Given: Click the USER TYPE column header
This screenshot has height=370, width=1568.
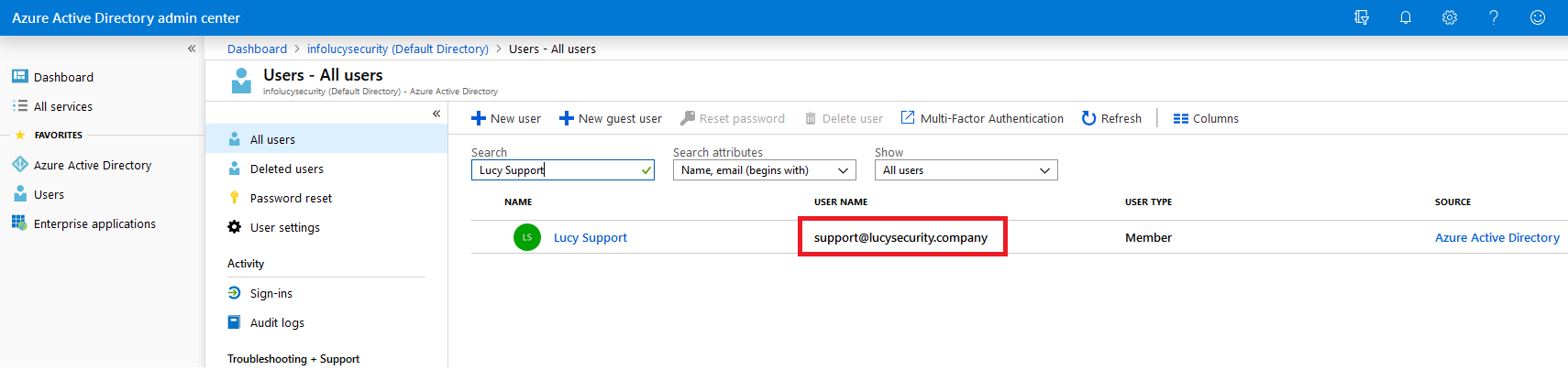Looking at the screenshot, I should 1148,201.
